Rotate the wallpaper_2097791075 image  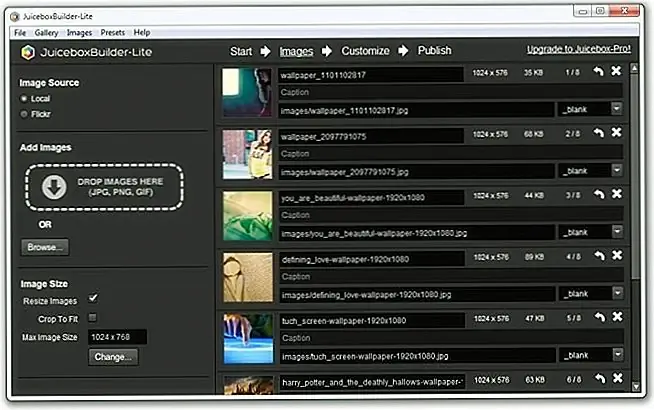598,134
